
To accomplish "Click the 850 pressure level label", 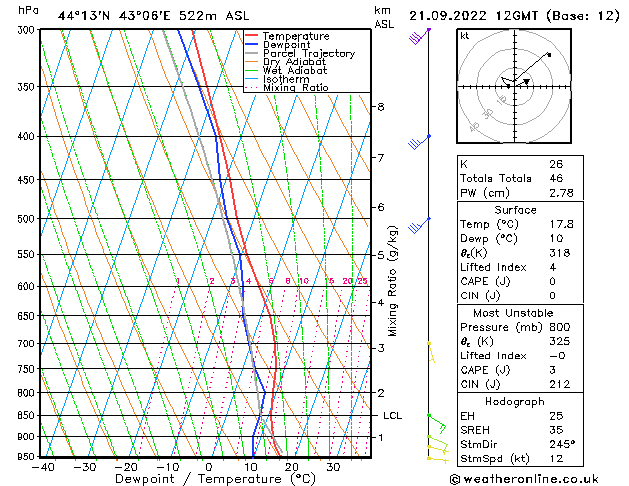I will coord(28,416).
